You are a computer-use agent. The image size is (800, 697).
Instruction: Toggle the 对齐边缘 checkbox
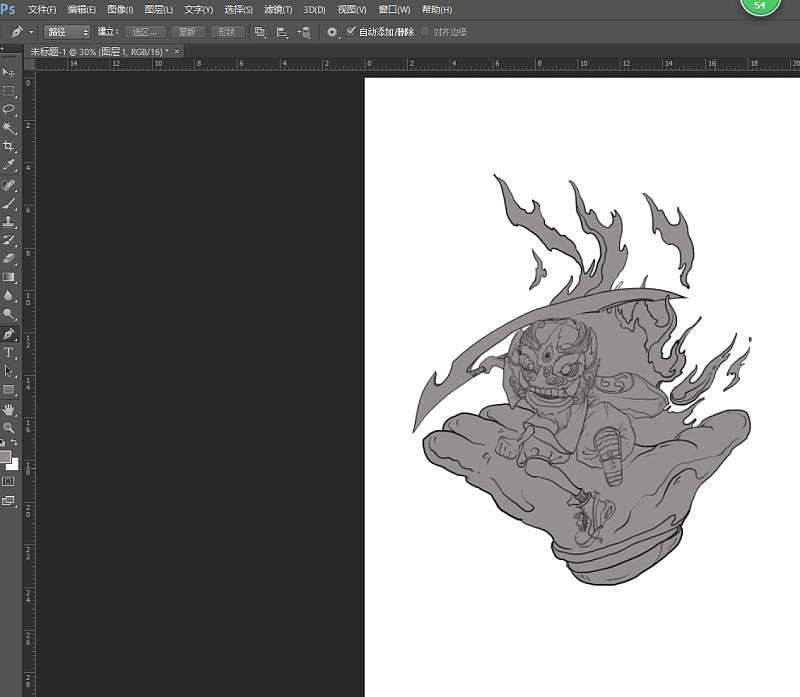click(424, 32)
